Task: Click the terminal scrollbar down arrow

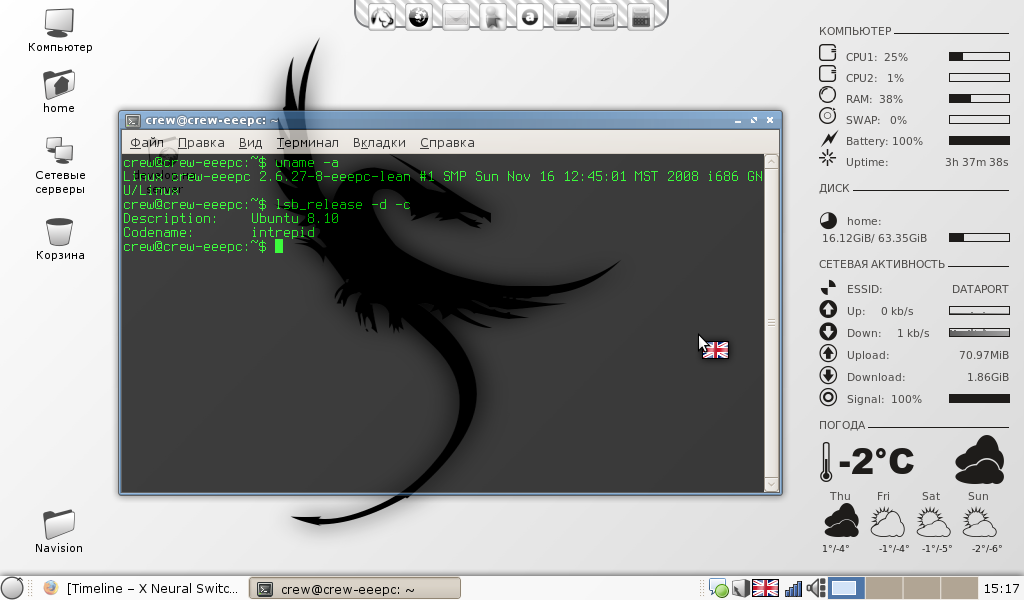Action: [771, 484]
